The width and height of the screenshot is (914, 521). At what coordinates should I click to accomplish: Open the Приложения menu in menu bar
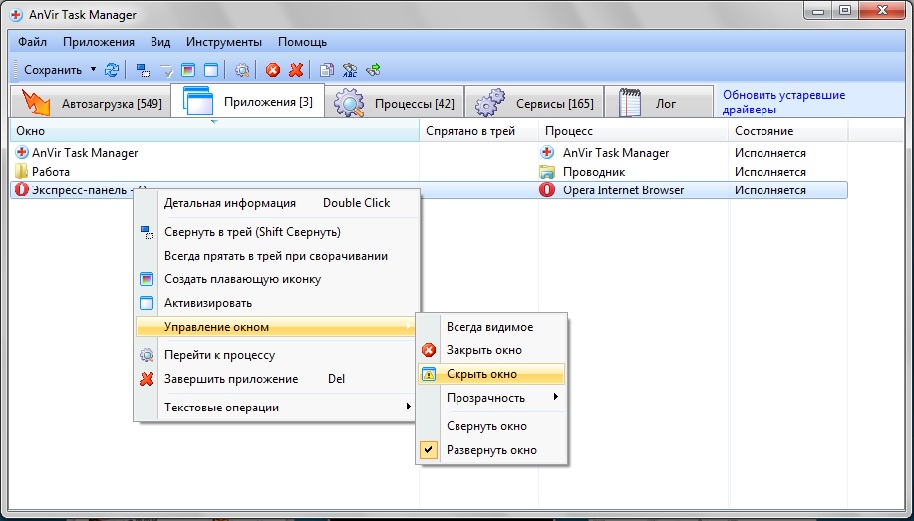[99, 42]
